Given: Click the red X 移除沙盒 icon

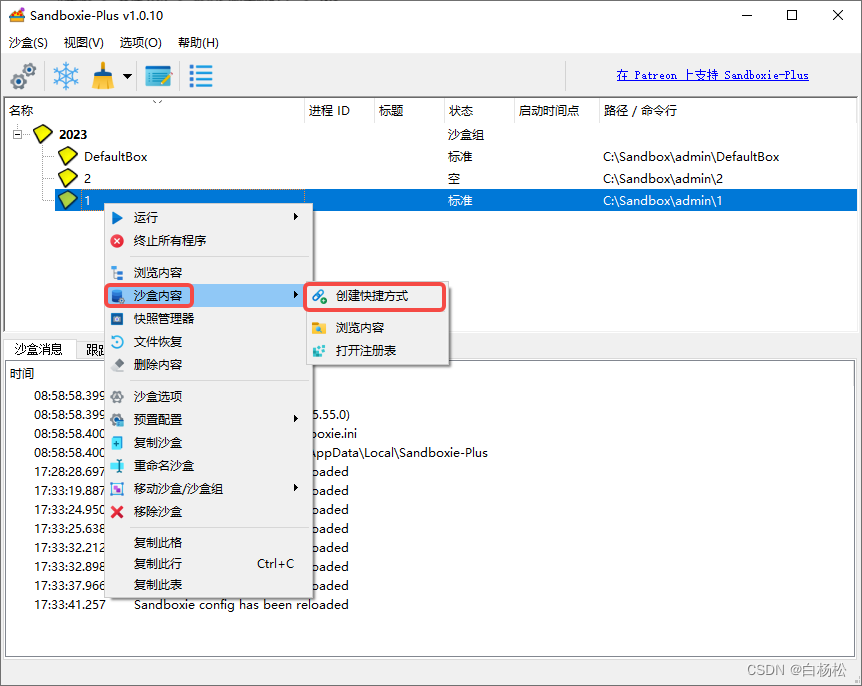Looking at the screenshot, I should [117, 512].
